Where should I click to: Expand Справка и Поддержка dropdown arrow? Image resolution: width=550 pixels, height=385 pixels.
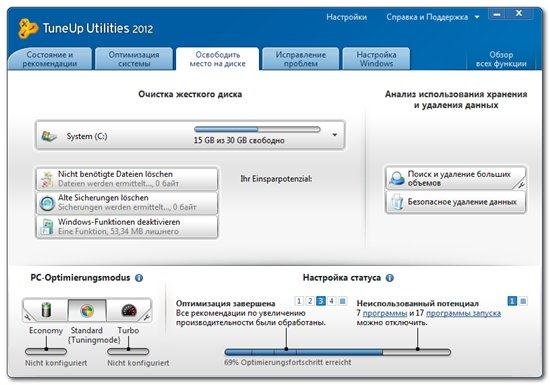(x=477, y=17)
